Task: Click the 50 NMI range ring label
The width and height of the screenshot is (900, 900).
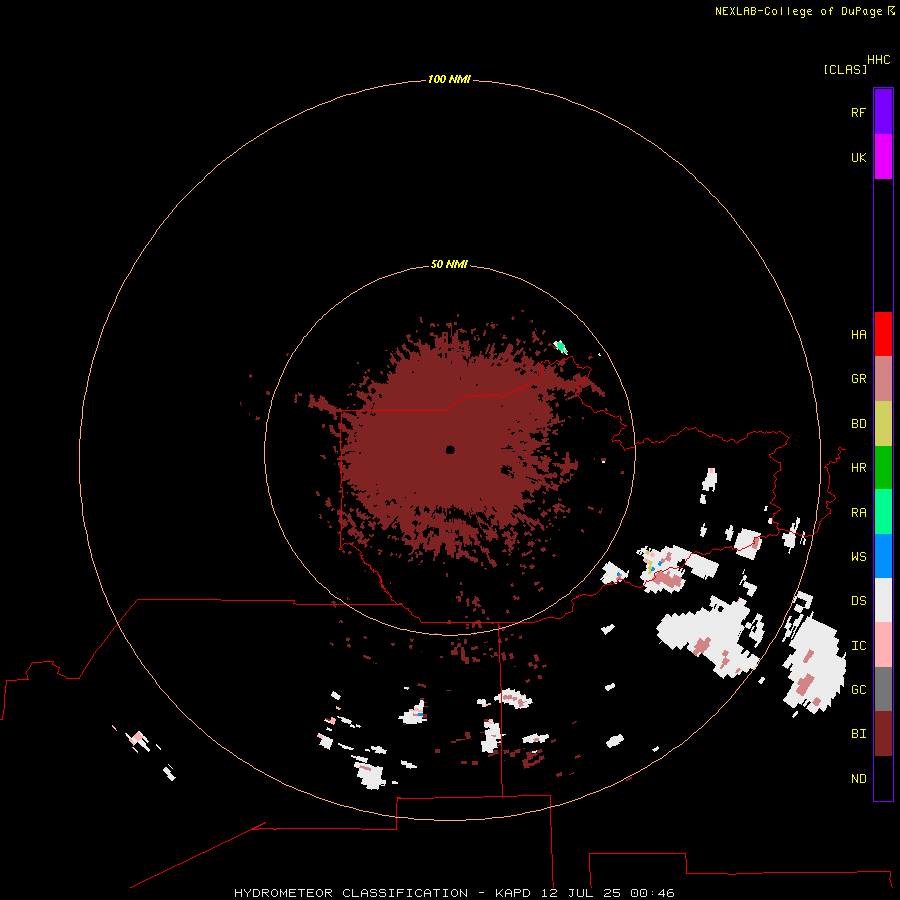Action: tap(449, 264)
